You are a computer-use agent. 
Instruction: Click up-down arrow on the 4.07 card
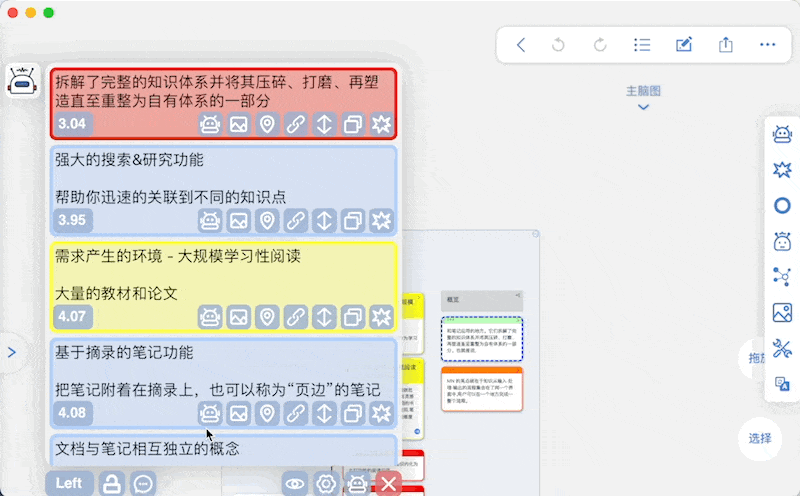[324, 317]
